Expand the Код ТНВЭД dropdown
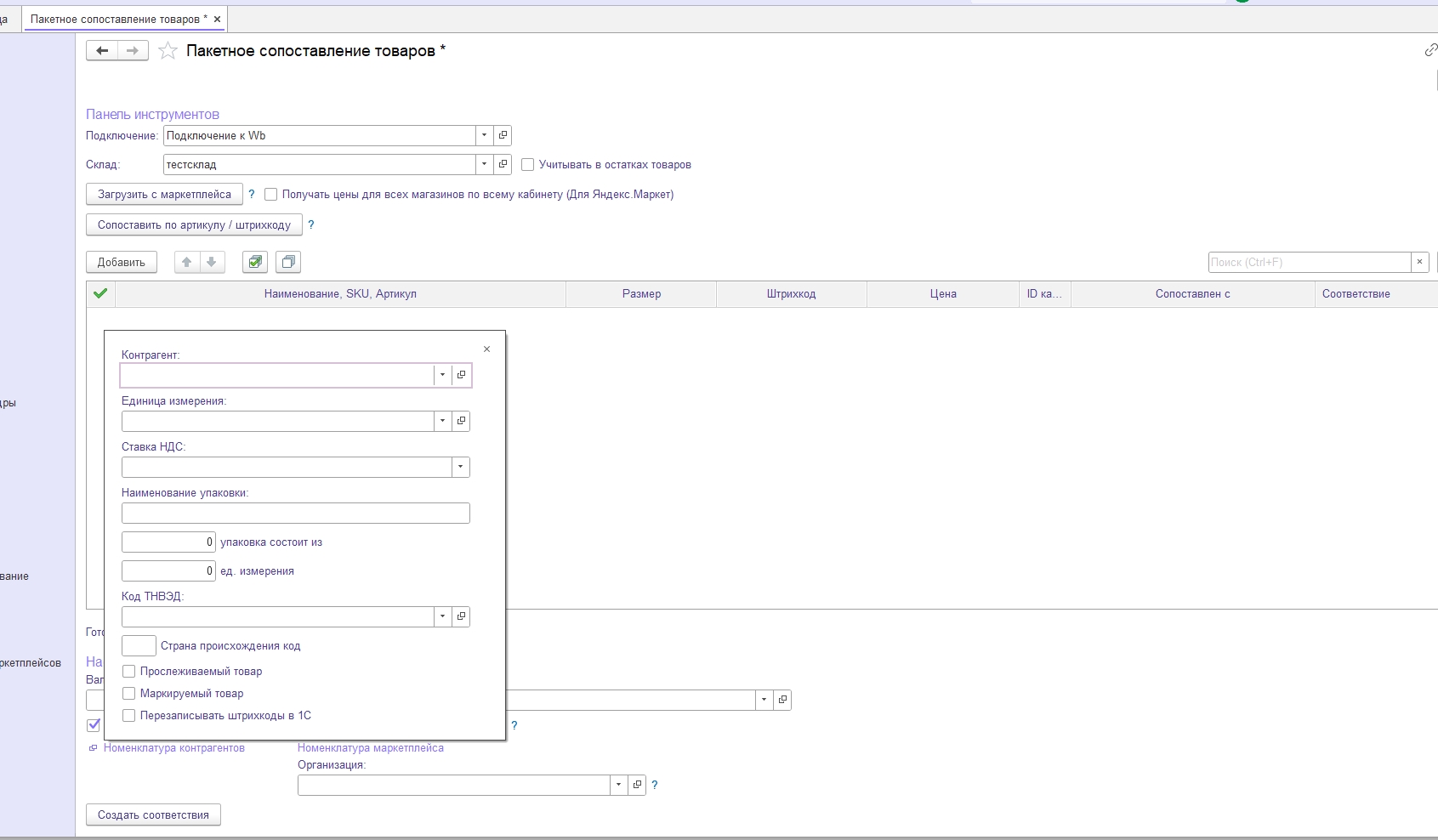 click(442, 616)
